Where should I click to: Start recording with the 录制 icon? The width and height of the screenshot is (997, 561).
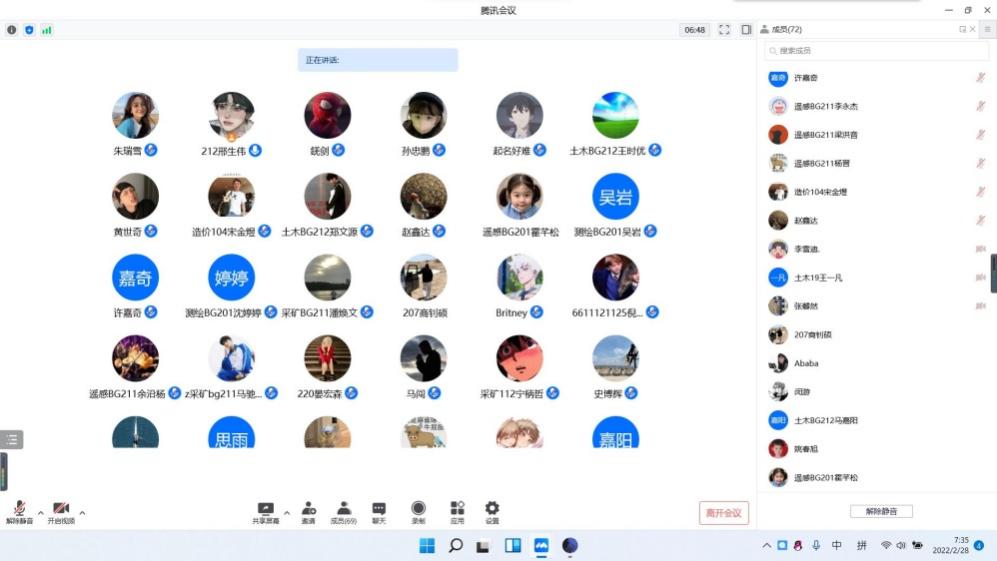tap(418, 509)
